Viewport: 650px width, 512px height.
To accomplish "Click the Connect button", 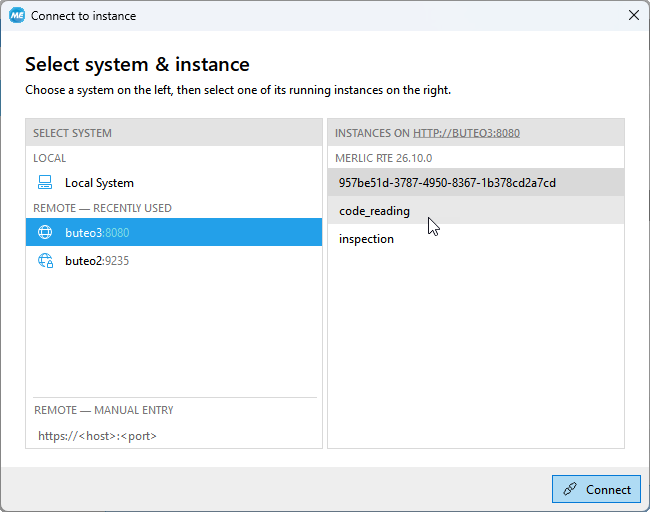I will coord(596,489).
